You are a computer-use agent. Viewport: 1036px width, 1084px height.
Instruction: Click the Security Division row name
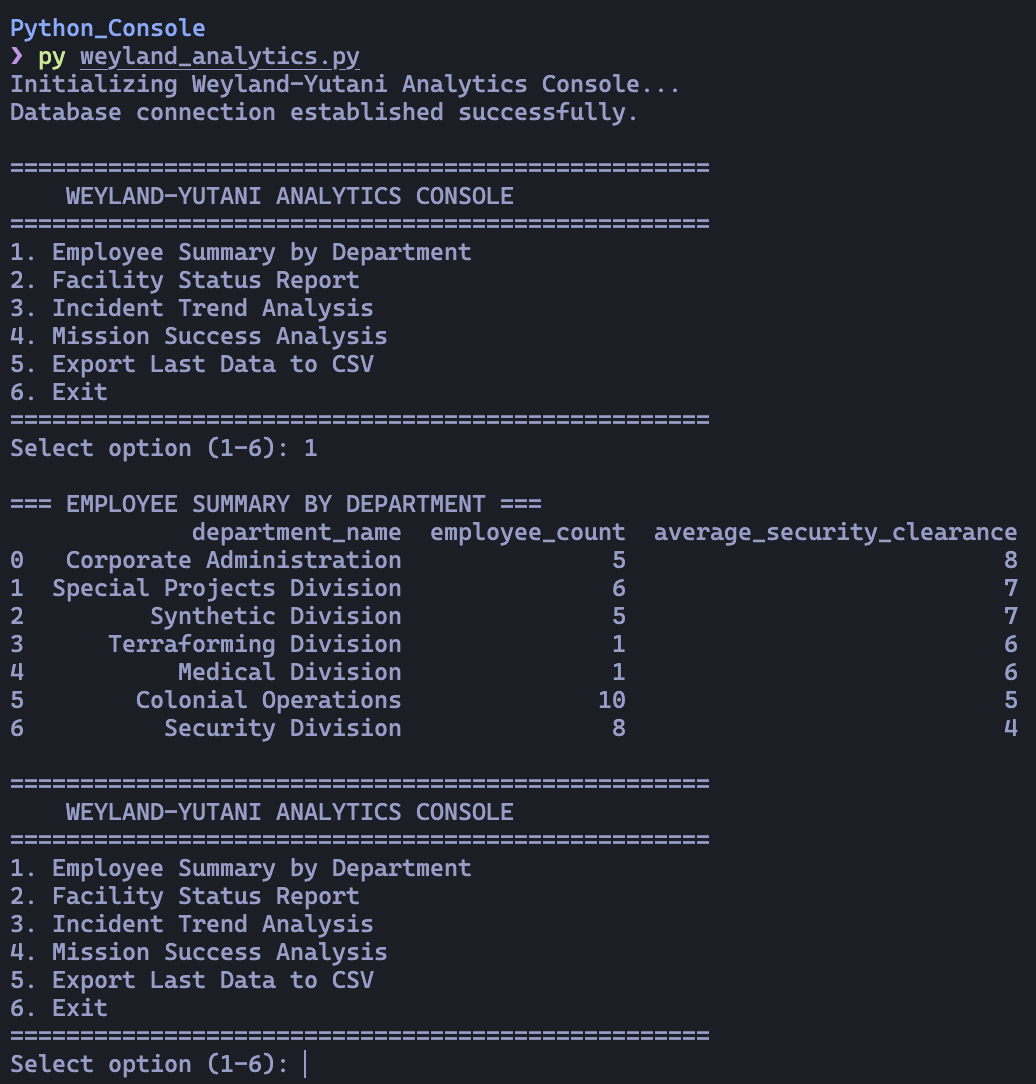click(283, 728)
